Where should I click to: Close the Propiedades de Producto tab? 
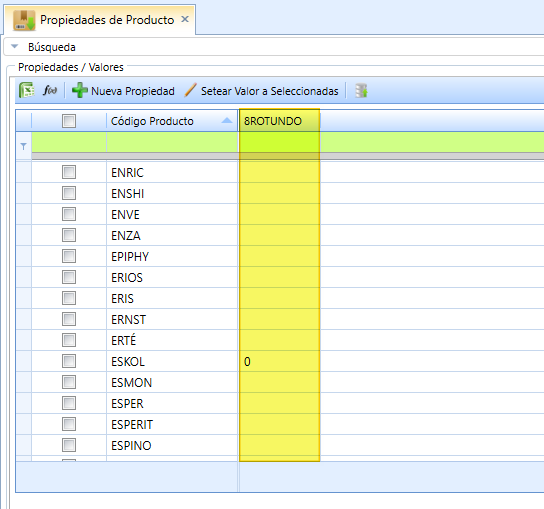tap(185, 19)
